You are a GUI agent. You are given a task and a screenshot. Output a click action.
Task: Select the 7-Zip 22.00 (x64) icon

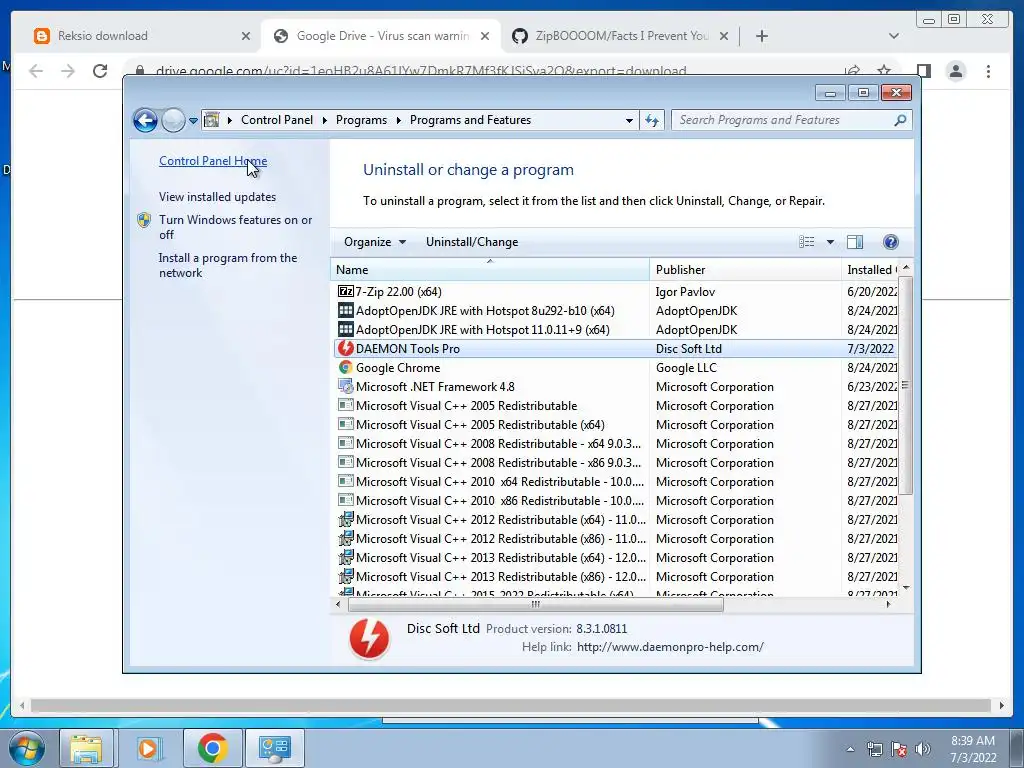tap(345, 291)
